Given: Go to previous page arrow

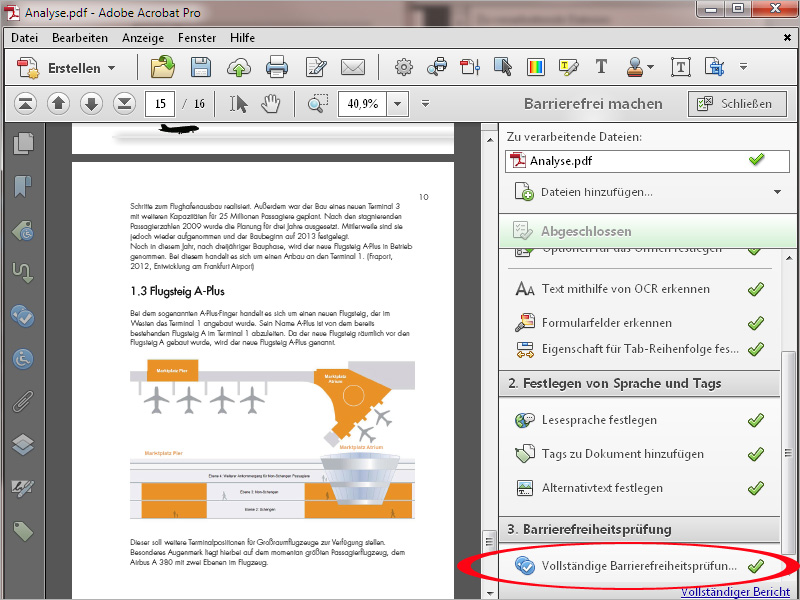Looking at the screenshot, I should pyautogui.click(x=58, y=104).
